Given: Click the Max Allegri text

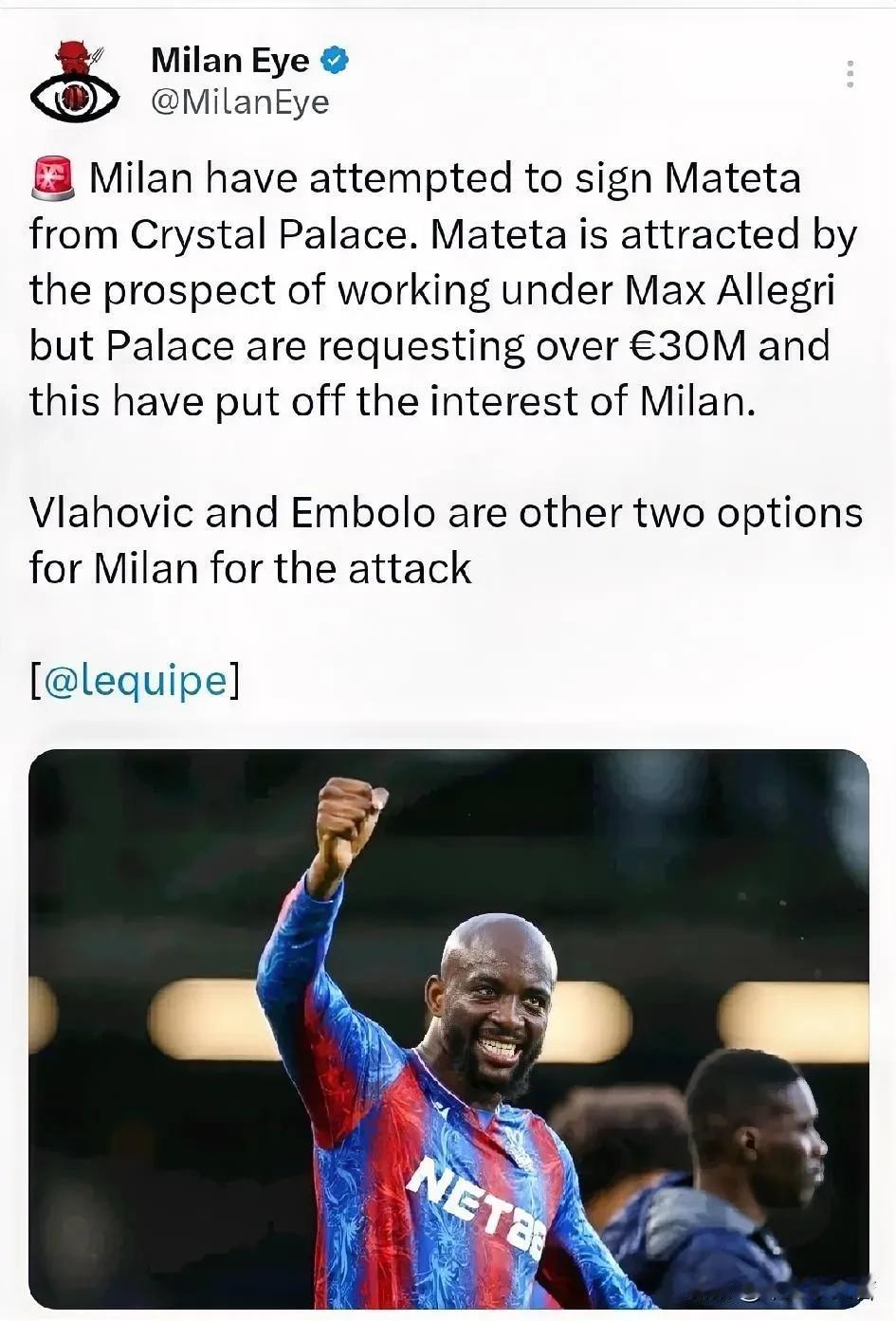Looking at the screenshot, I should [730, 290].
